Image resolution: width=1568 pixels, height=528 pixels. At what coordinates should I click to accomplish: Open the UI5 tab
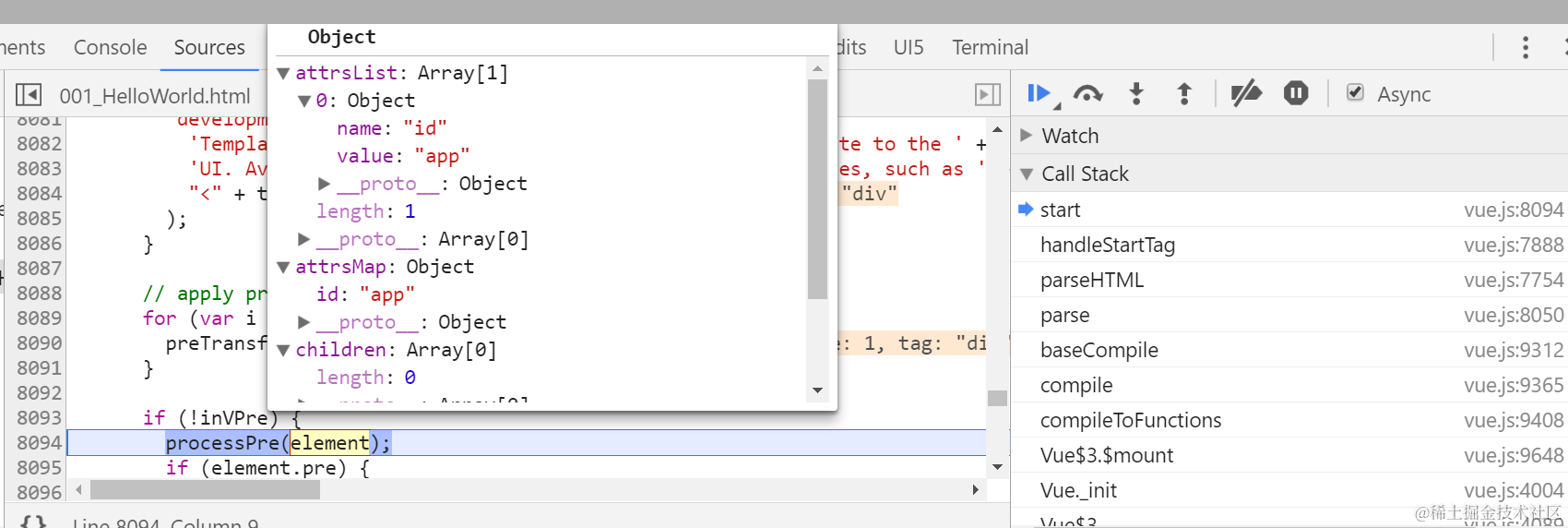[x=909, y=47]
